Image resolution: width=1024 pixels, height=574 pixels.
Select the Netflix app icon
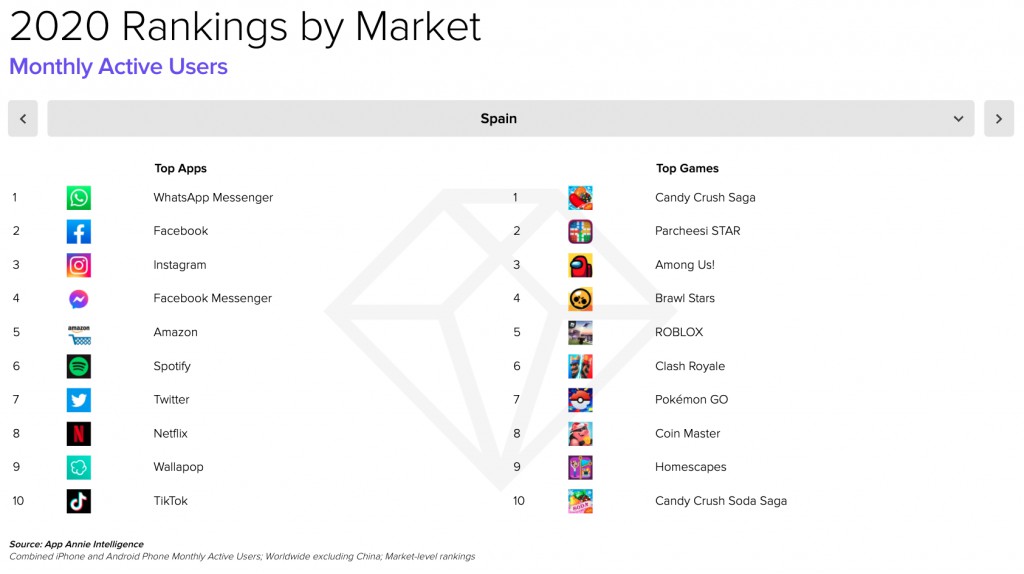coord(78,434)
